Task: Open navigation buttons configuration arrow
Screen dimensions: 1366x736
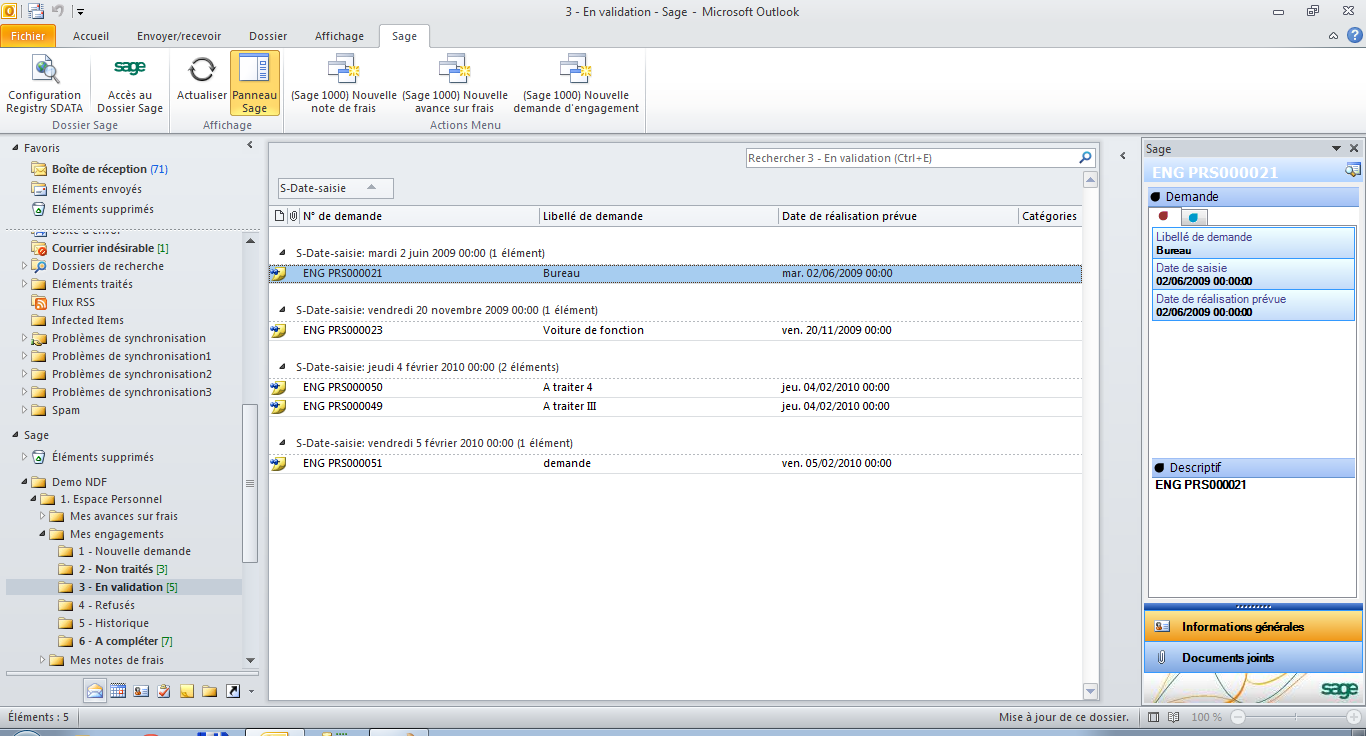Action: coord(251,691)
